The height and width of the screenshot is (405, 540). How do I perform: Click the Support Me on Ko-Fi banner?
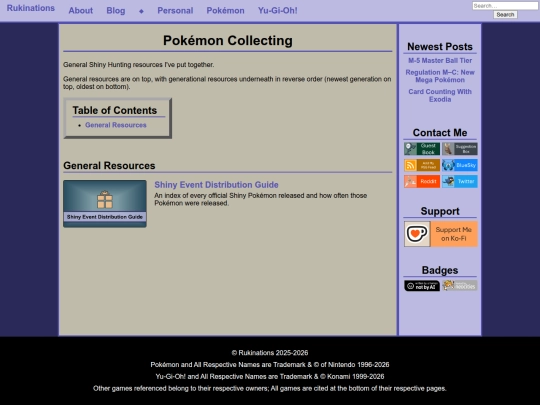[x=441, y=234]
